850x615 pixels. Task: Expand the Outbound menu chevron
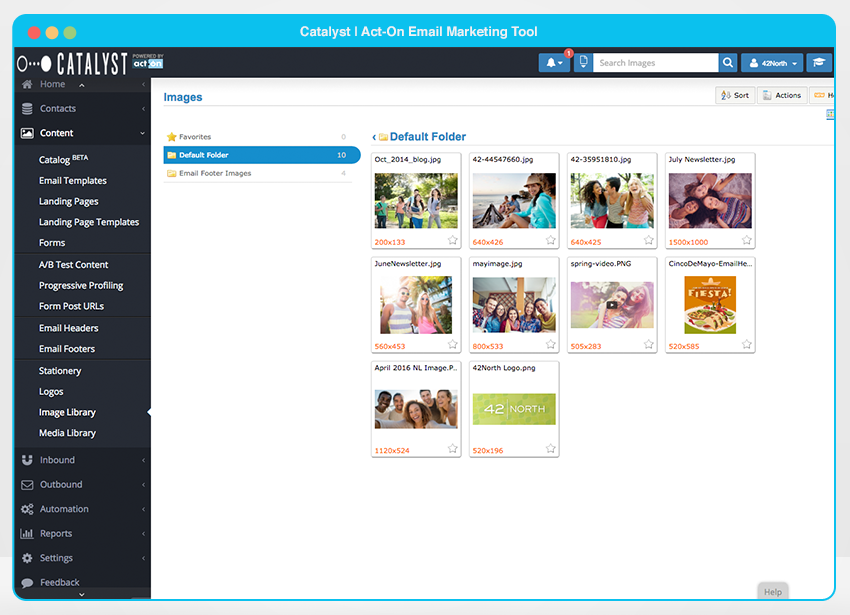click(143, 485)
